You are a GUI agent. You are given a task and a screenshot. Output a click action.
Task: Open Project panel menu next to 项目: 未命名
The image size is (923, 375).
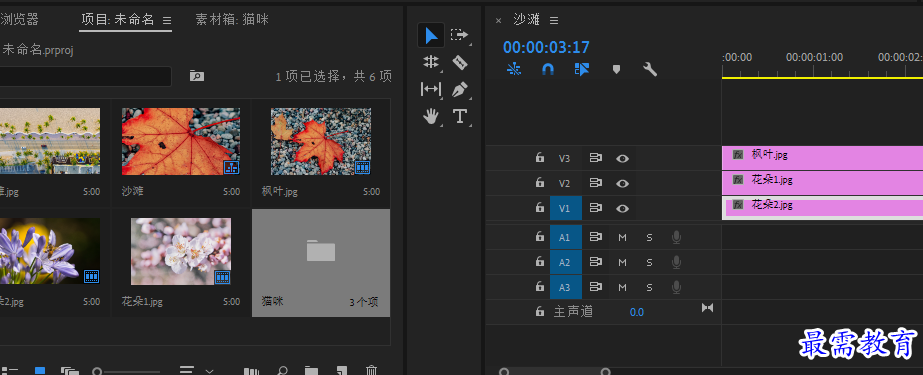pyautogui.click(x=167, y=20)
